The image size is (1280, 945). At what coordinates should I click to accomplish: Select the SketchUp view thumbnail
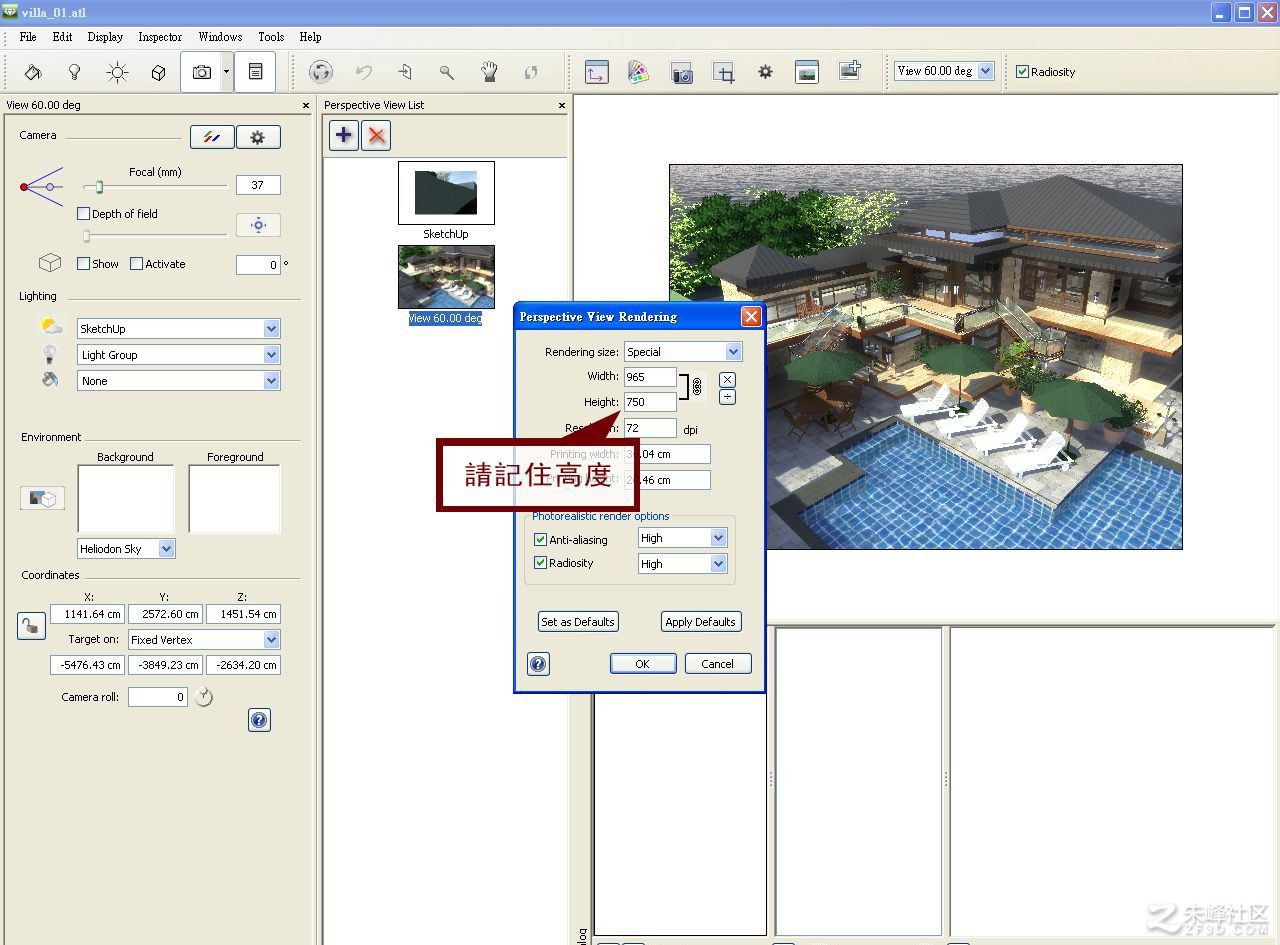point(446,194)
